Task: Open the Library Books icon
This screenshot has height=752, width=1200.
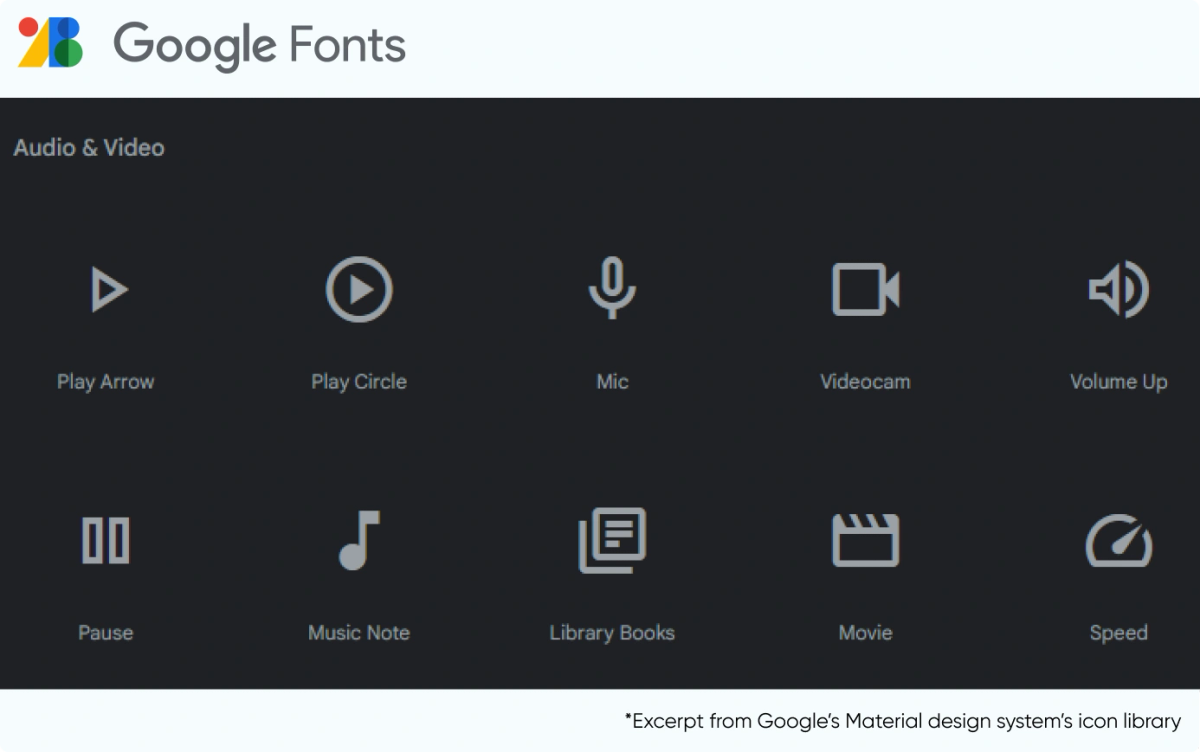Action: point(612,540)
